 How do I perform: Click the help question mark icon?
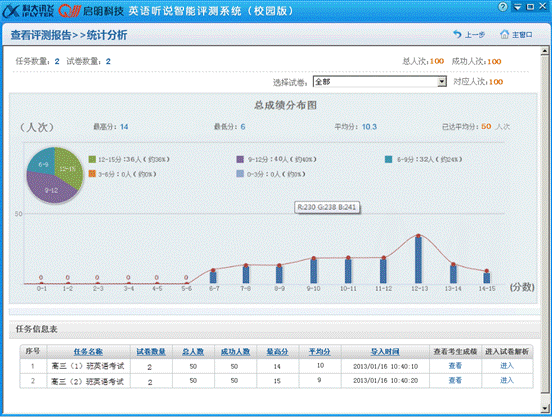[x=503, y=7]
